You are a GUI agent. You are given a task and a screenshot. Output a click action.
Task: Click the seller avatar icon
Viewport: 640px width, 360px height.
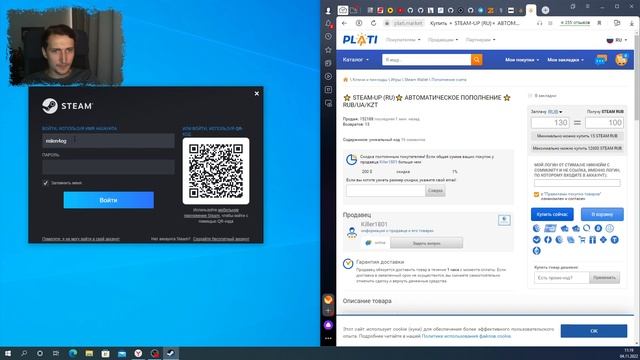coord(351,232)
